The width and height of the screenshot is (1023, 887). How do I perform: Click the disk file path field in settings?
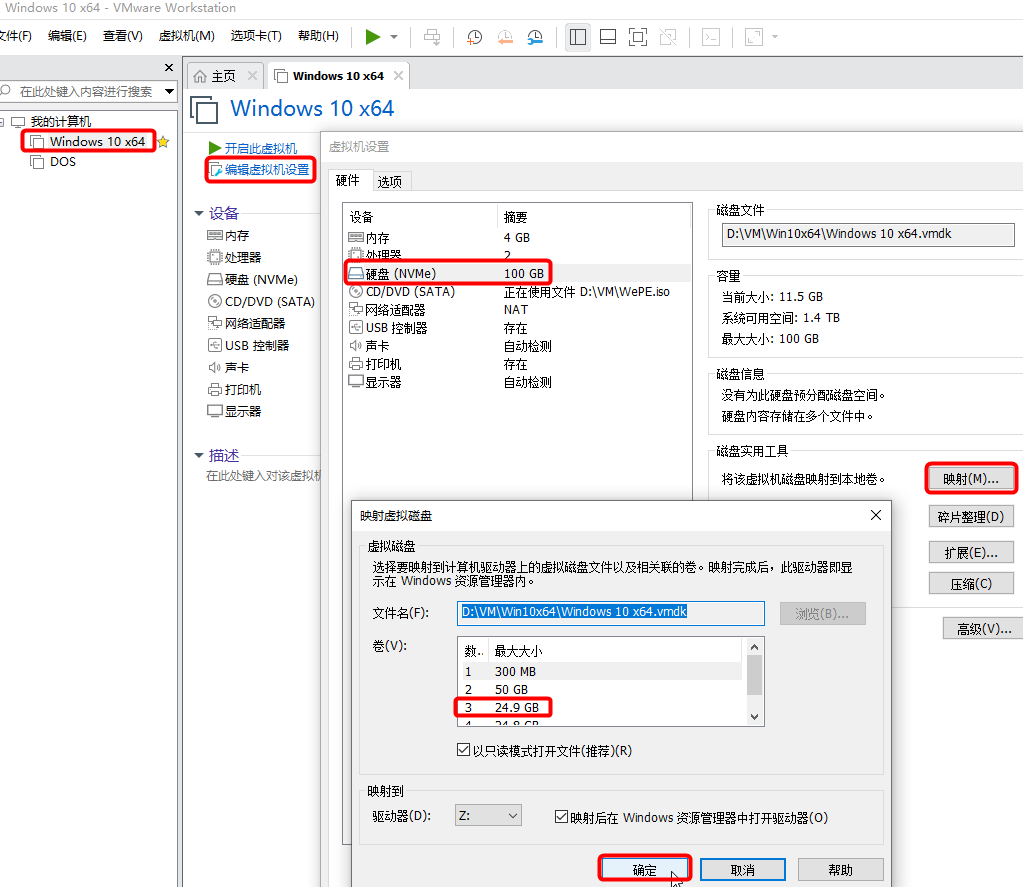click(868, 234)
